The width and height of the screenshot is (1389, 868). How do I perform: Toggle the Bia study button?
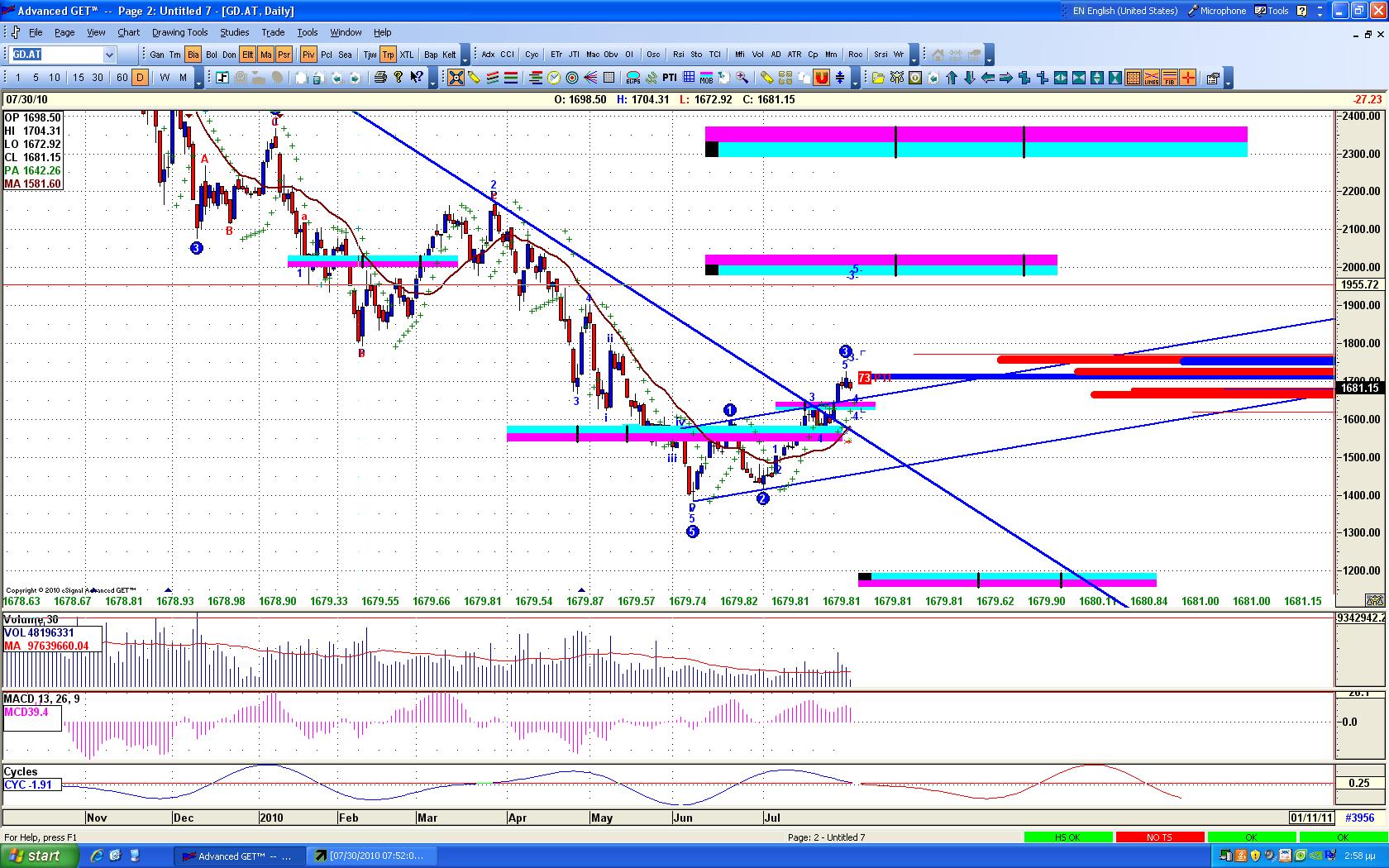tap(193, 55)
